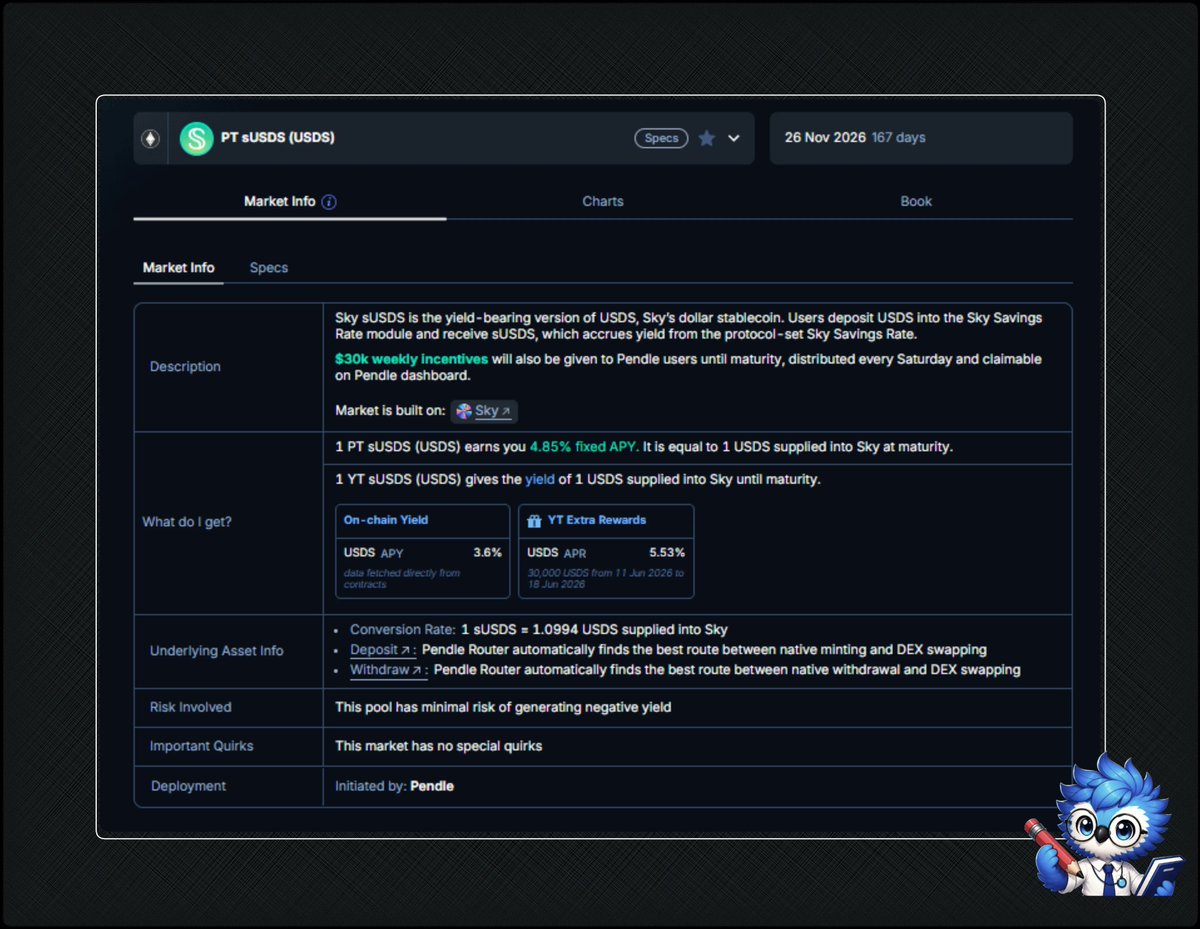The height and width of the screenshot is (929, 1200).
Task: Click the $30k weekly incentives text
Action: pos(412,359)
